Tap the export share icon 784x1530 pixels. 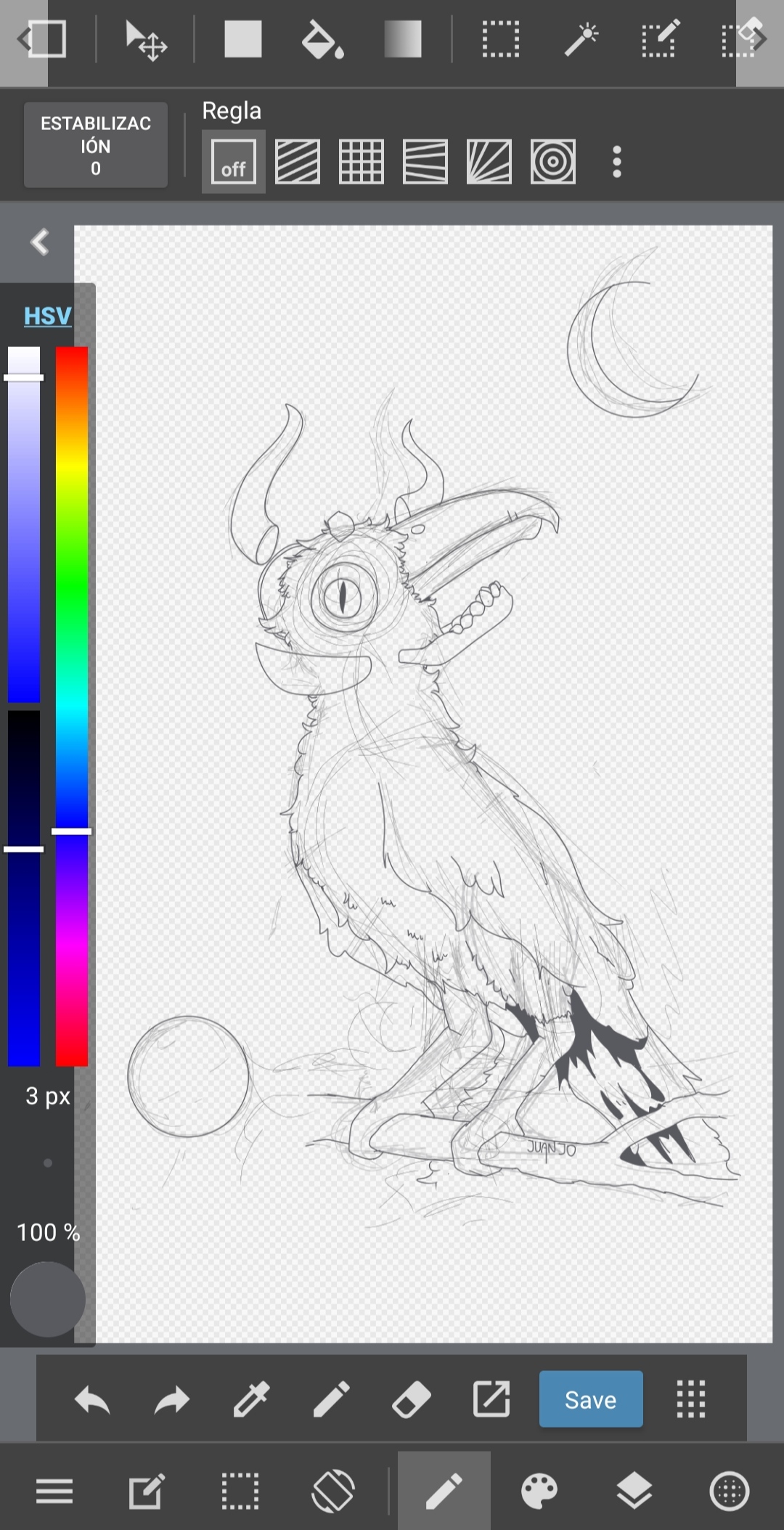(x=491, y=1399)
